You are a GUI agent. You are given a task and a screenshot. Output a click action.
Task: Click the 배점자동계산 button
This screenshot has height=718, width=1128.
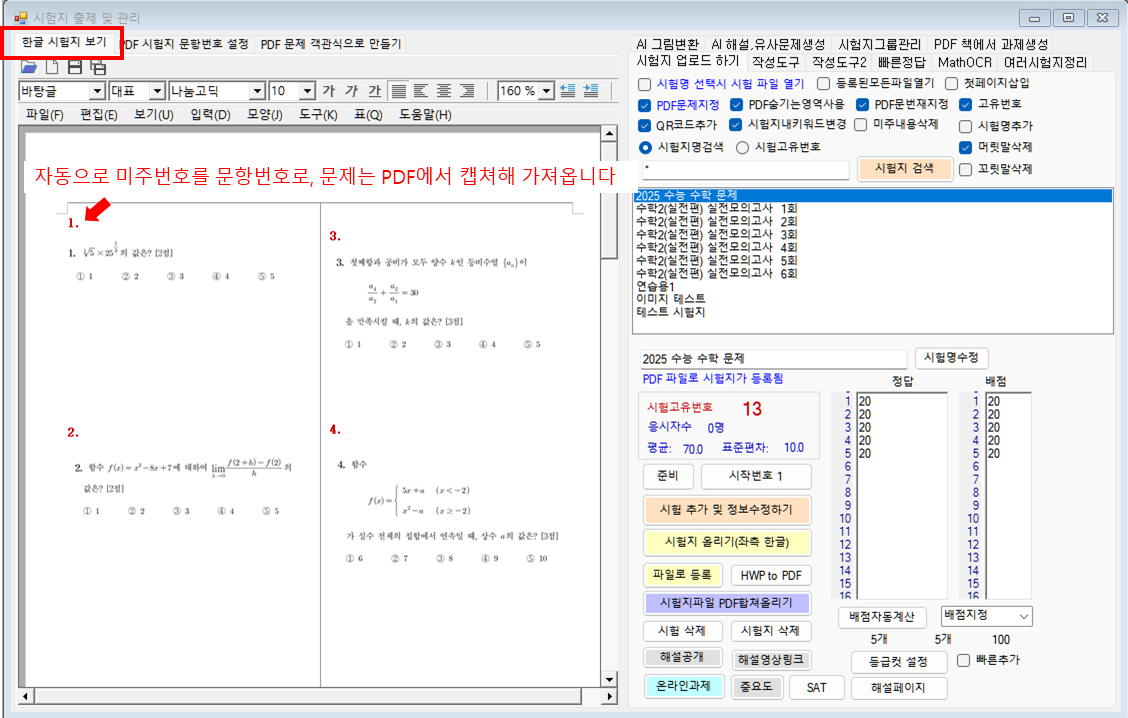[882, 617]
